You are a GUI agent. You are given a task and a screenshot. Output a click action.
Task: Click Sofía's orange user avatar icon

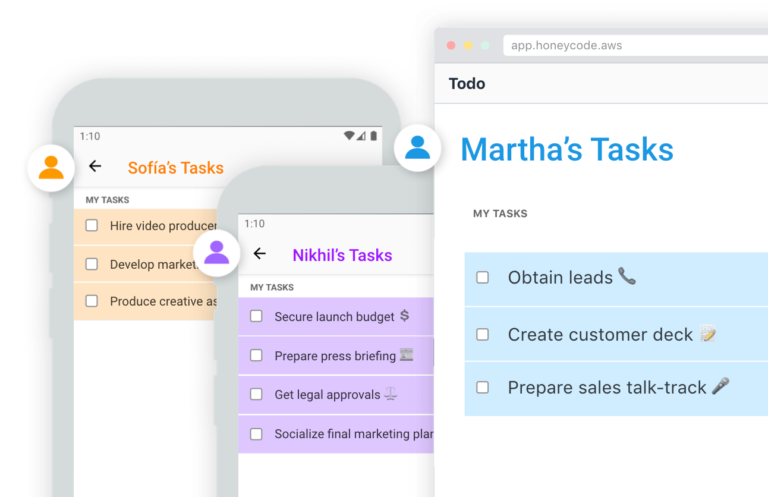pyautogui.click(x=51, y=168)
